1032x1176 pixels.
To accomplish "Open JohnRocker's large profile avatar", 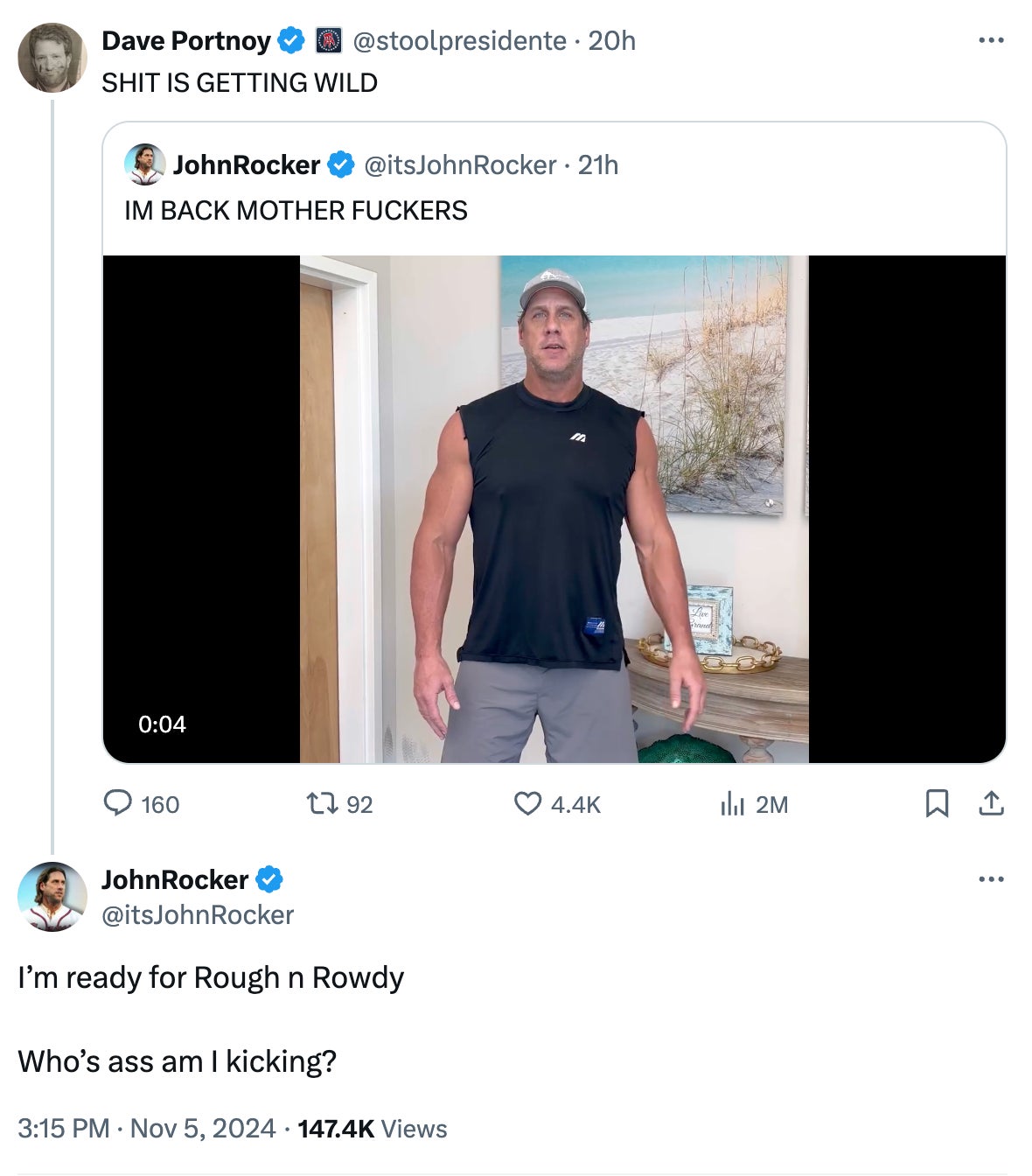I will [52, 896].
